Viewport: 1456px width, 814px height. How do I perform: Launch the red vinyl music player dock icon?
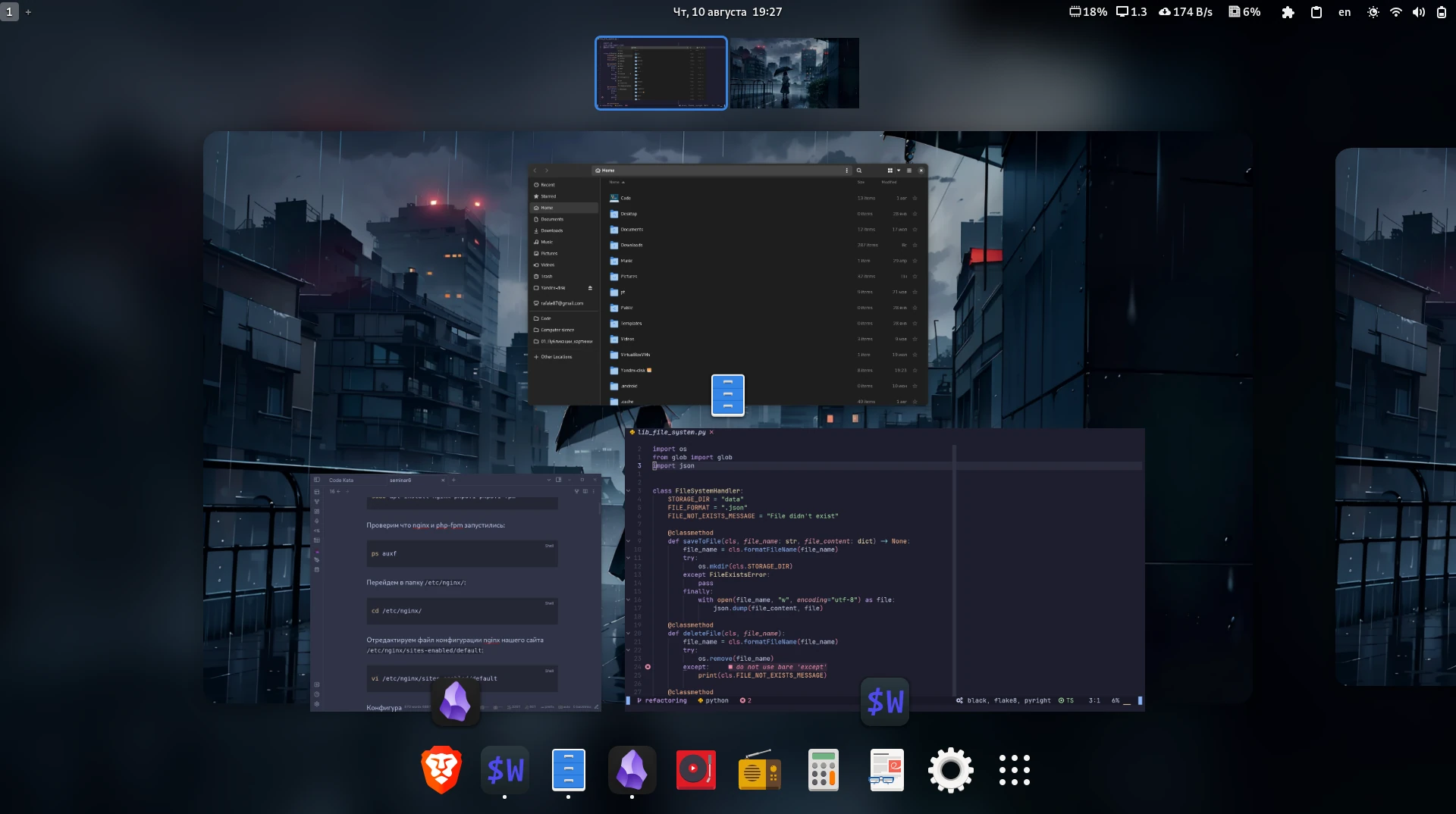[x=695, y=770]
